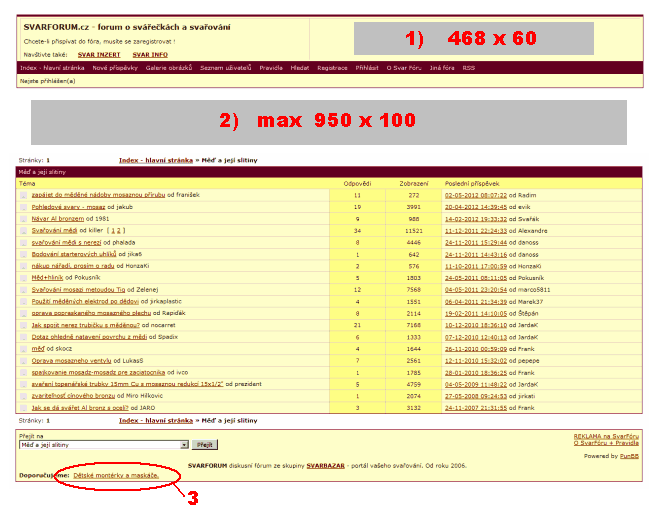Click the 'Poslední příspěvek' column header
The image size is (660, 518).
coord(472,183)
